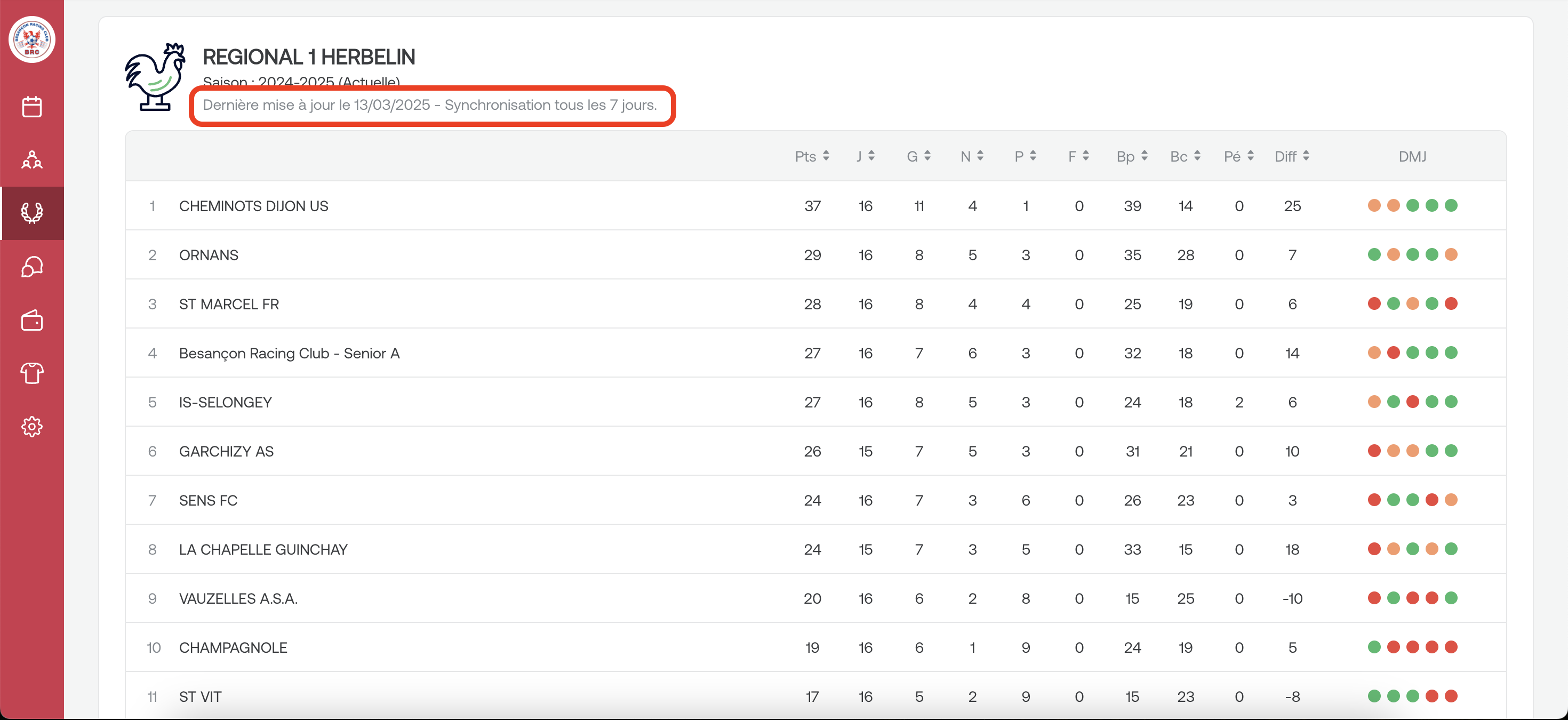Open the wallet sidebar icon
This screenshot has width=1568, height=720.
pyautogui.click(x=31, y=320)
